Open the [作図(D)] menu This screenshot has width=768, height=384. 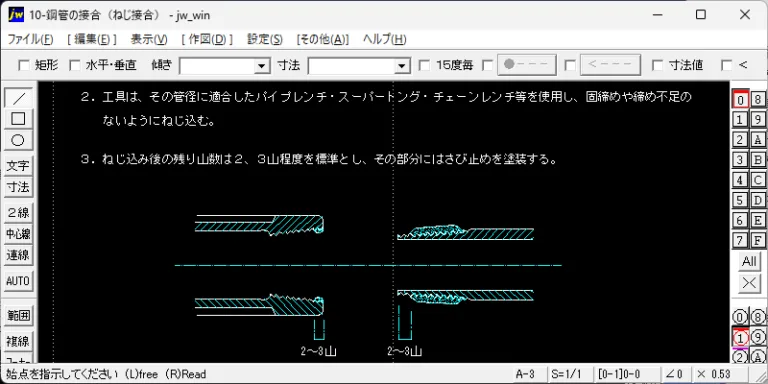pyautogui.click(x=207, y=40)
